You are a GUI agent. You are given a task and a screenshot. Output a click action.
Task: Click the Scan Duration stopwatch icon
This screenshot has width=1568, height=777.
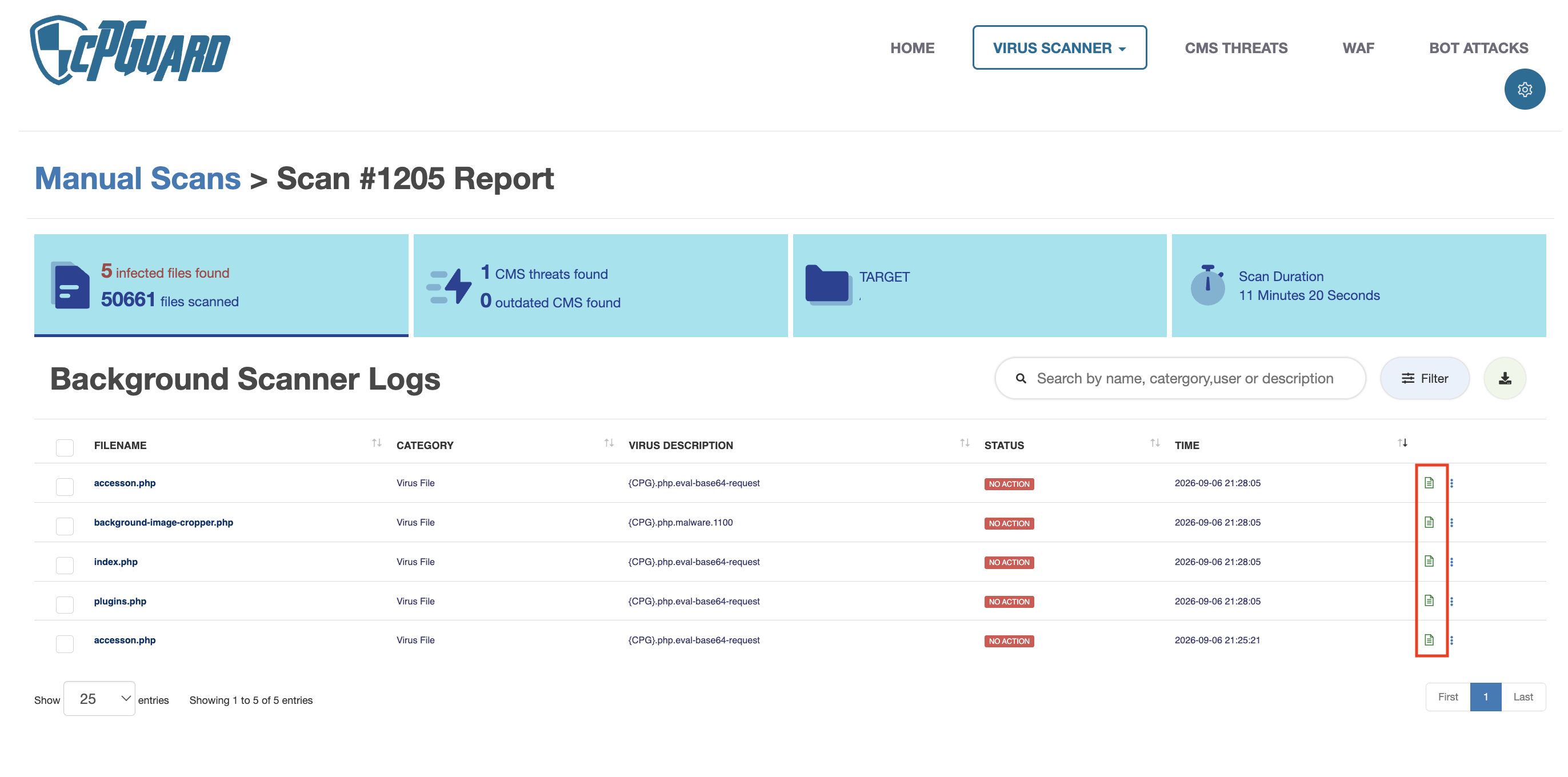point(1207,285)
